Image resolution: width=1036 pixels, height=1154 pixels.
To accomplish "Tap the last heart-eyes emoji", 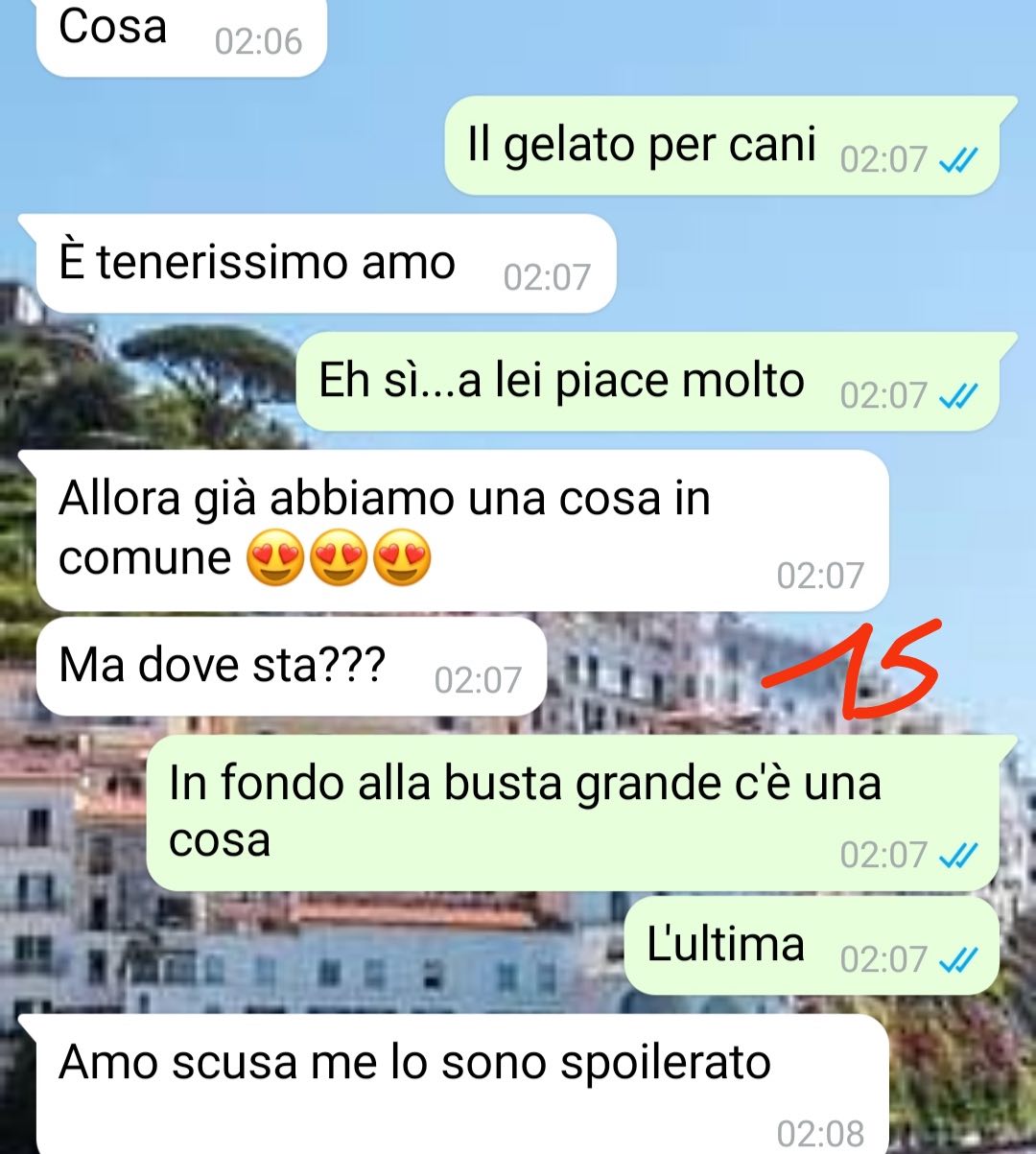I will pyautogui.click(x=401, y=560).
